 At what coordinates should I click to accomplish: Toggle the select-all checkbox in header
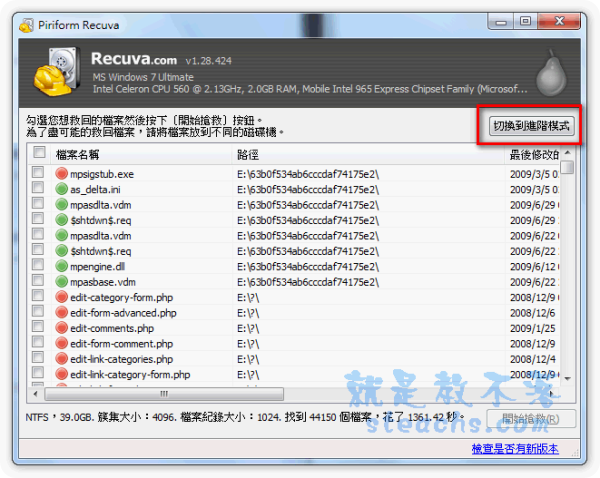[39, 152]
